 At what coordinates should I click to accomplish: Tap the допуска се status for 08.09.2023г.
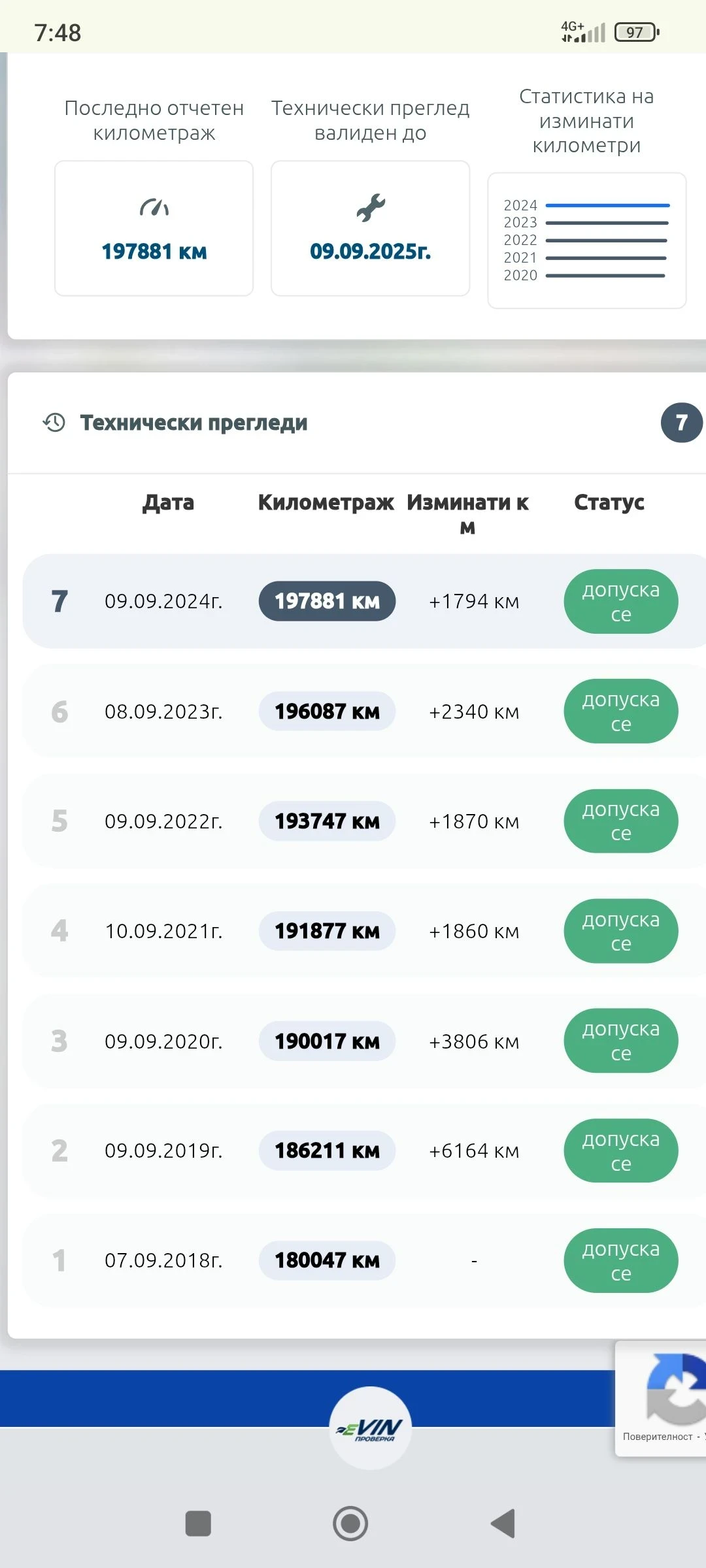pyautogui.click(x=620, y=711)
